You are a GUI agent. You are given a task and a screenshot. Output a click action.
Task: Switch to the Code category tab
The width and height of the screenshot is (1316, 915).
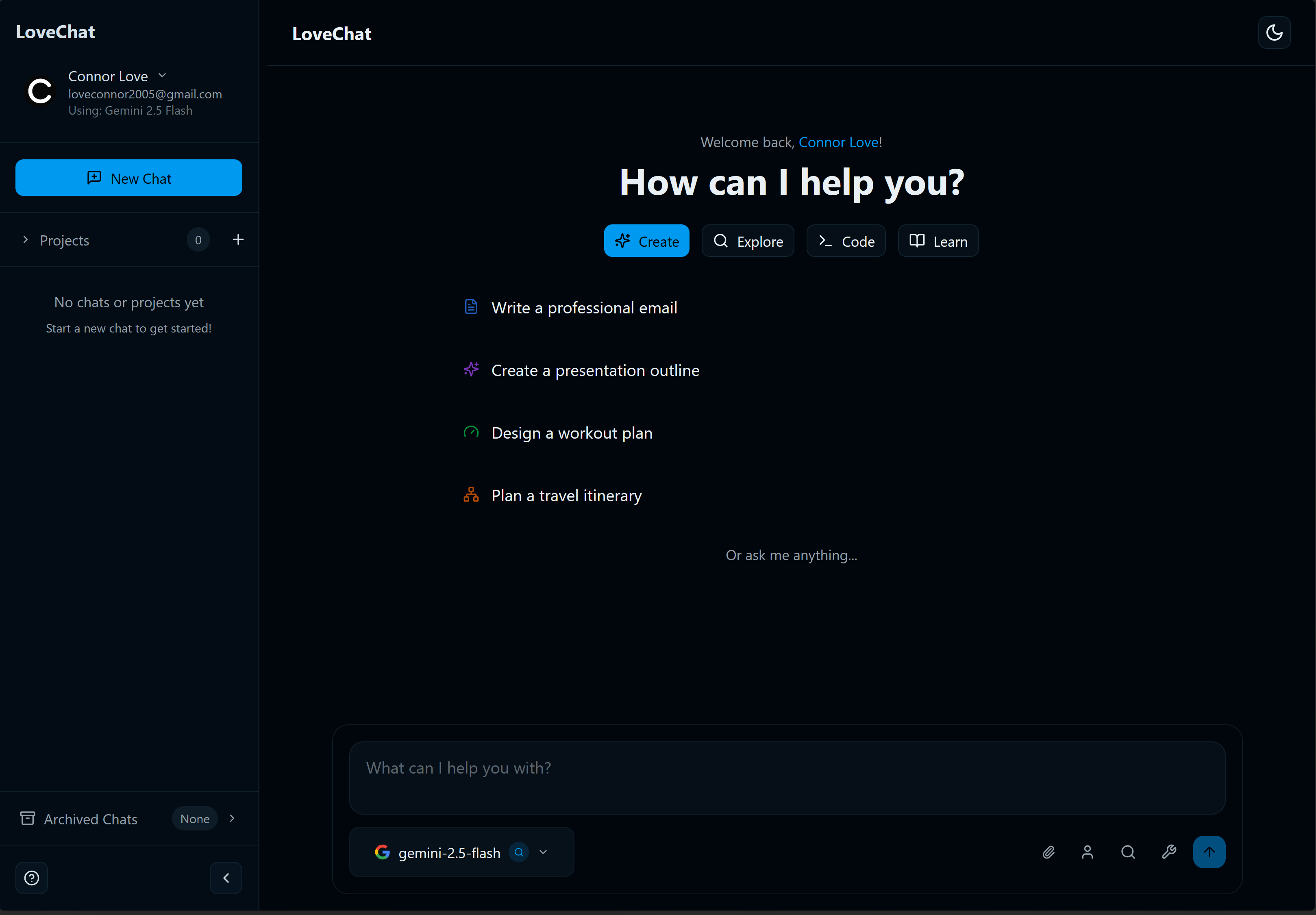coord(846,241)
